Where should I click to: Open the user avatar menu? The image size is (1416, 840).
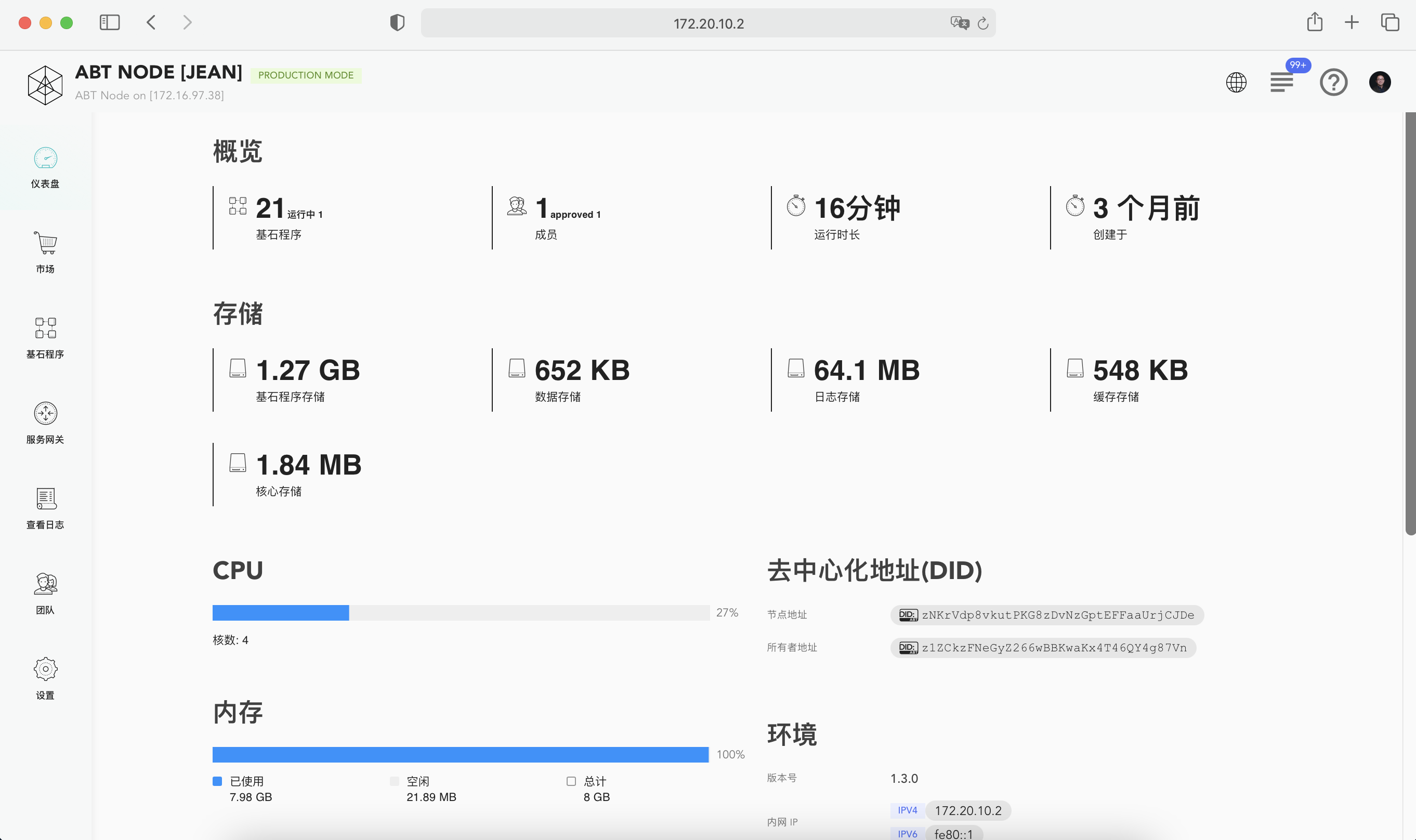click(1379, 82)
